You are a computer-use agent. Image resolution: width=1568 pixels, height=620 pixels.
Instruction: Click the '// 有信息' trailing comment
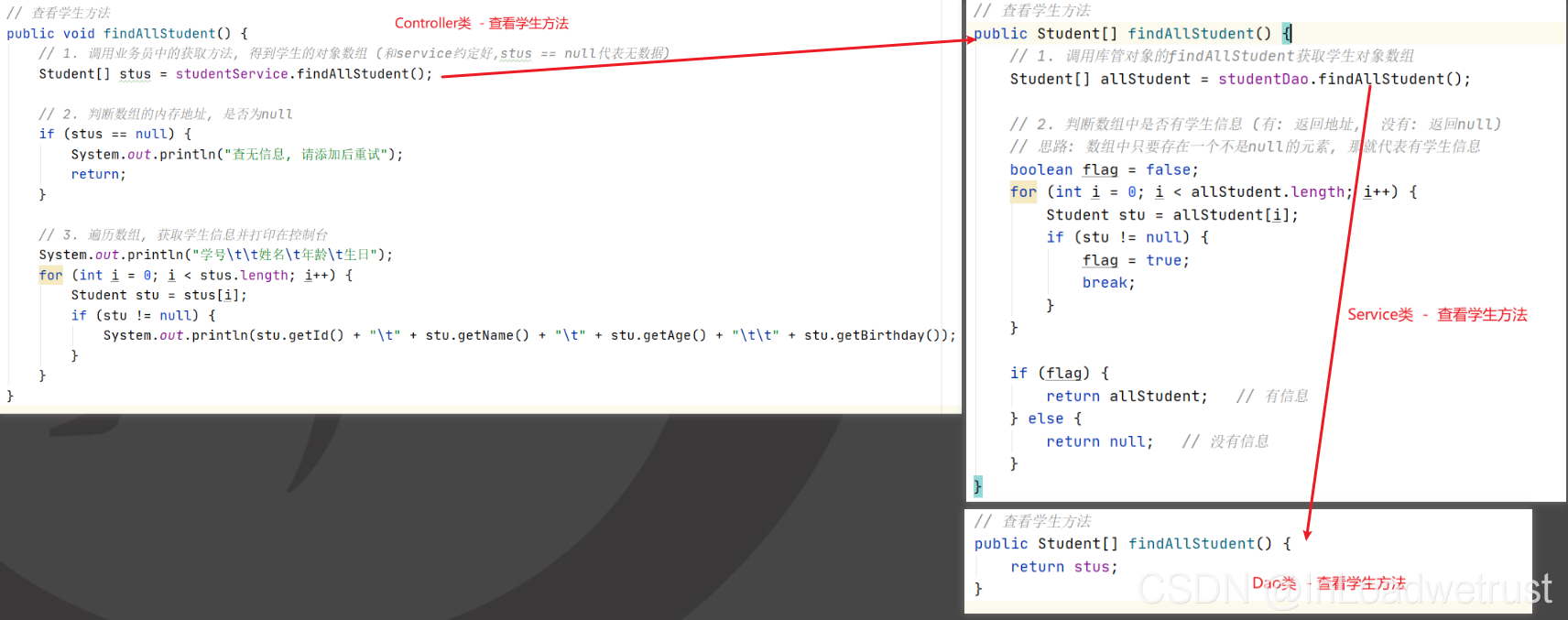pyautogui.click(x=1272, y=396)
